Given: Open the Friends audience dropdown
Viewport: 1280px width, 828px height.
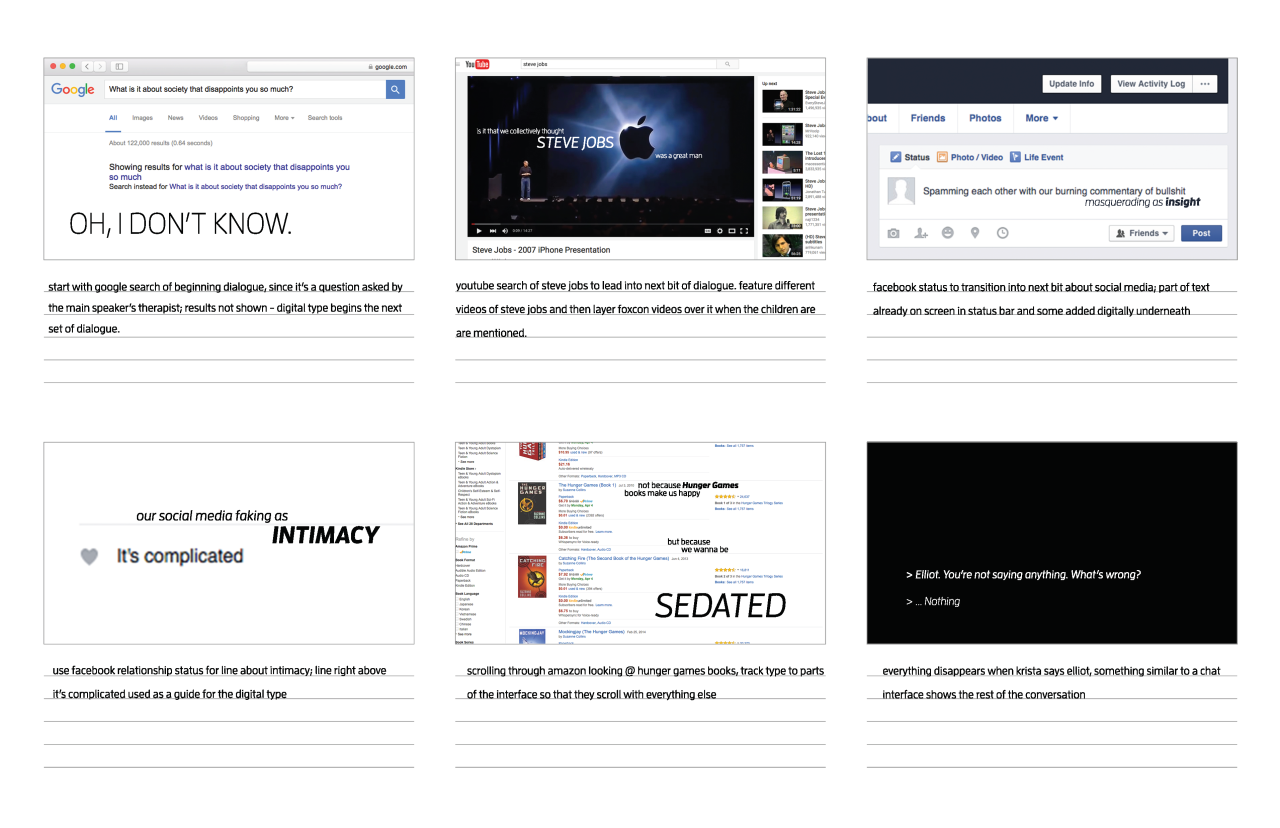Looking at the screenshot, I should (x=1142, y=233).
